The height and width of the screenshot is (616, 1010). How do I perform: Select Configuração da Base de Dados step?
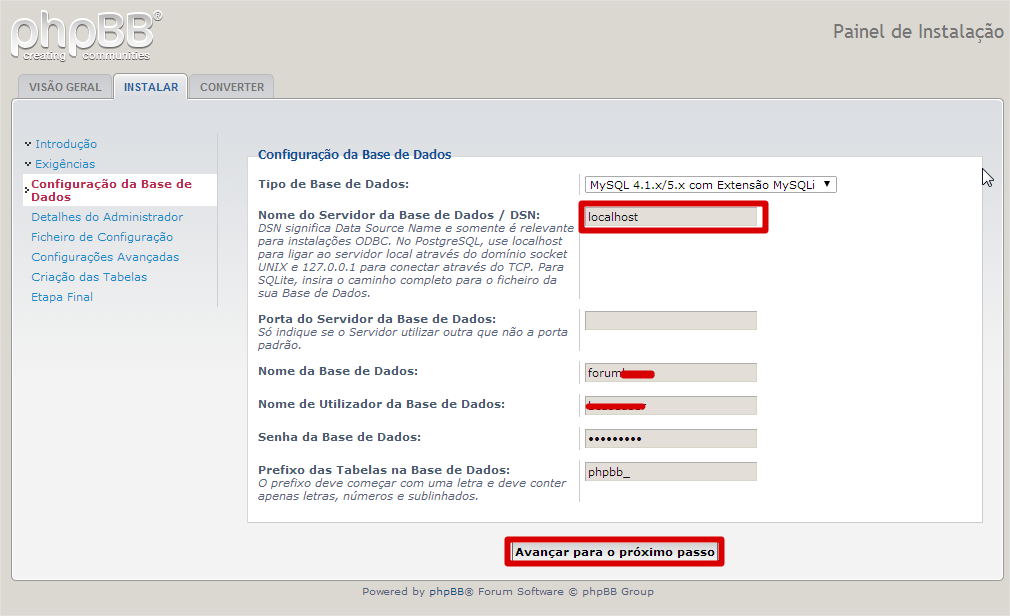click(x=111, y=190)
